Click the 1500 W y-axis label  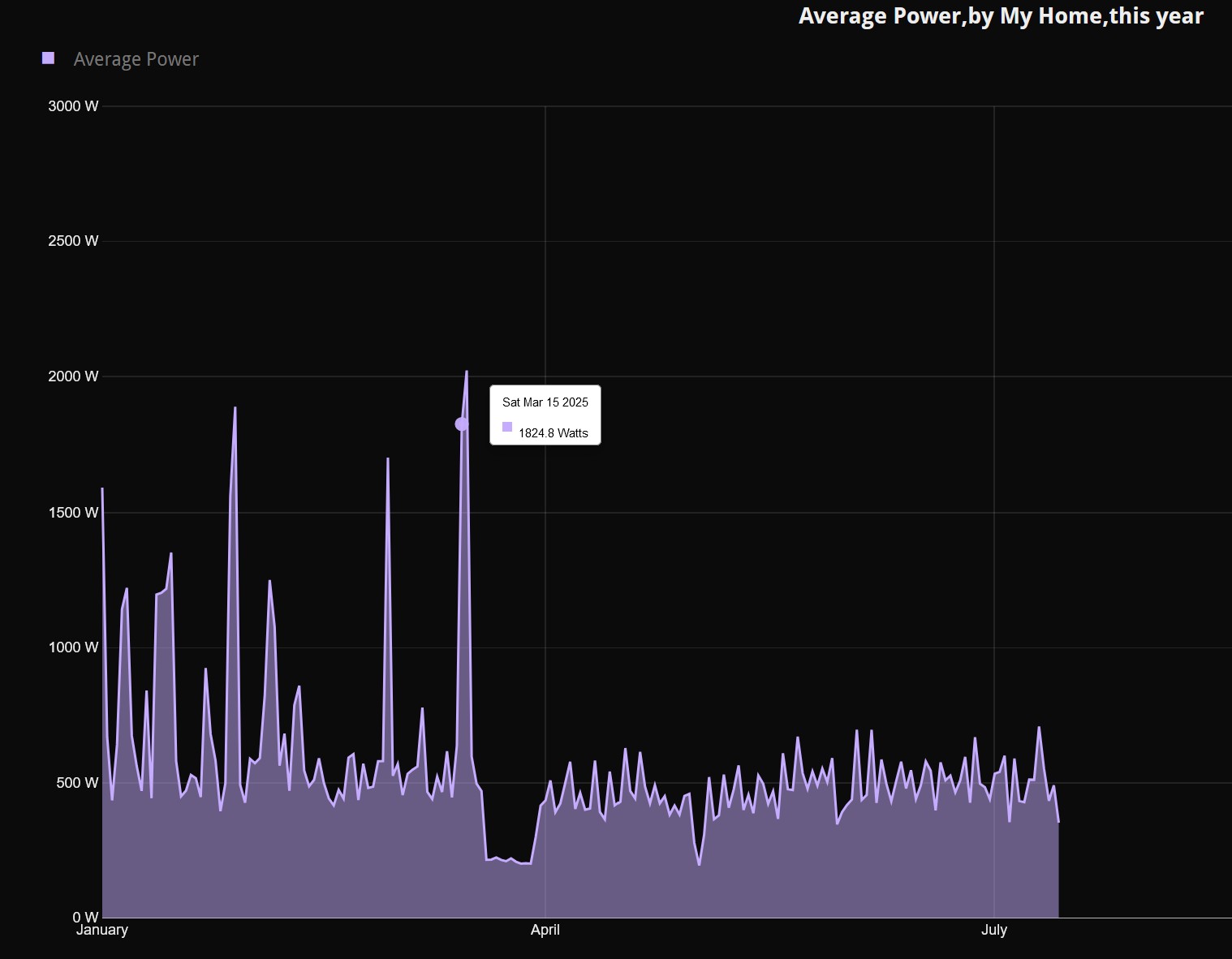click(73, 513)
